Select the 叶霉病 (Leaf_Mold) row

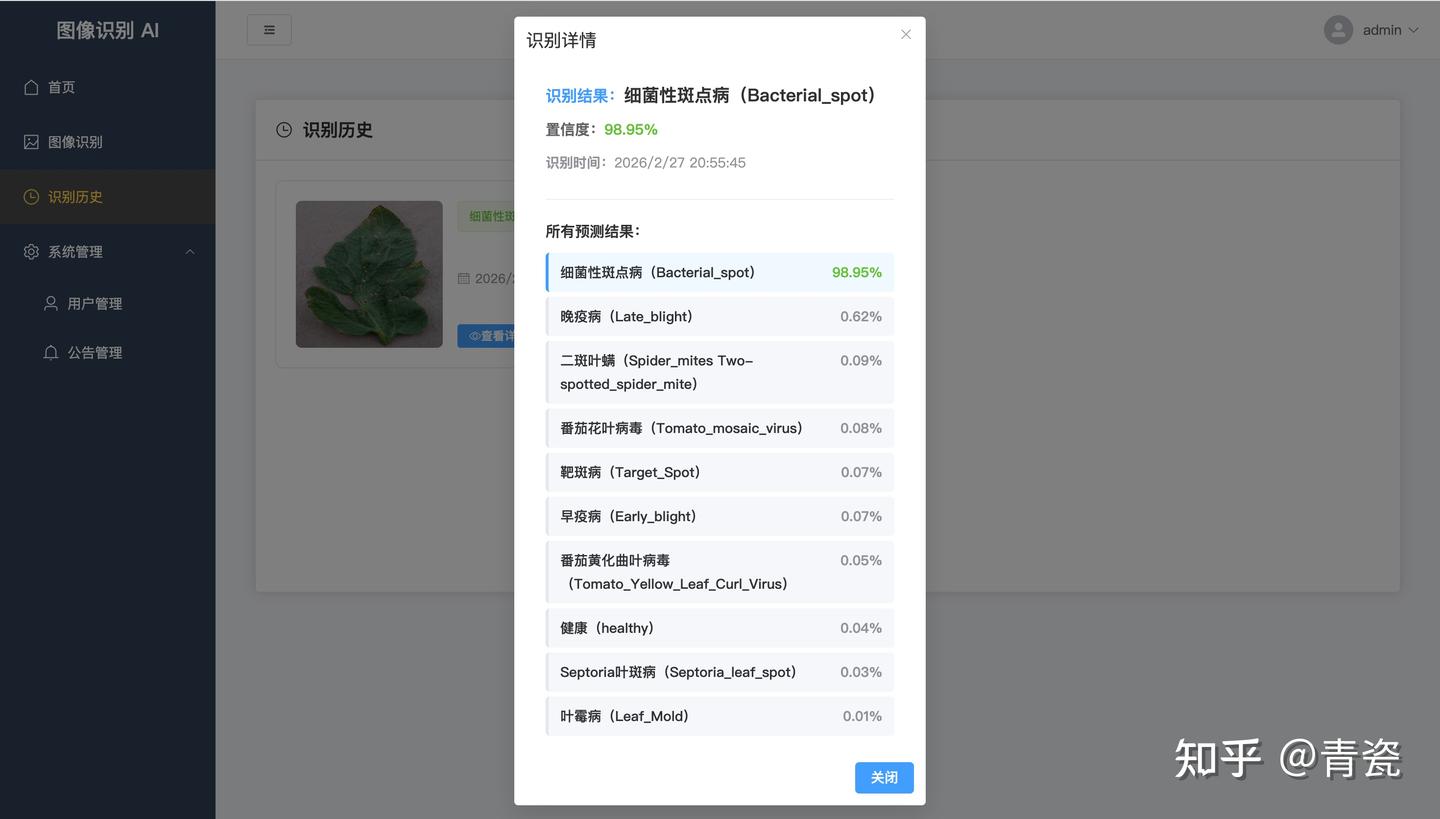tap(720, 716)
